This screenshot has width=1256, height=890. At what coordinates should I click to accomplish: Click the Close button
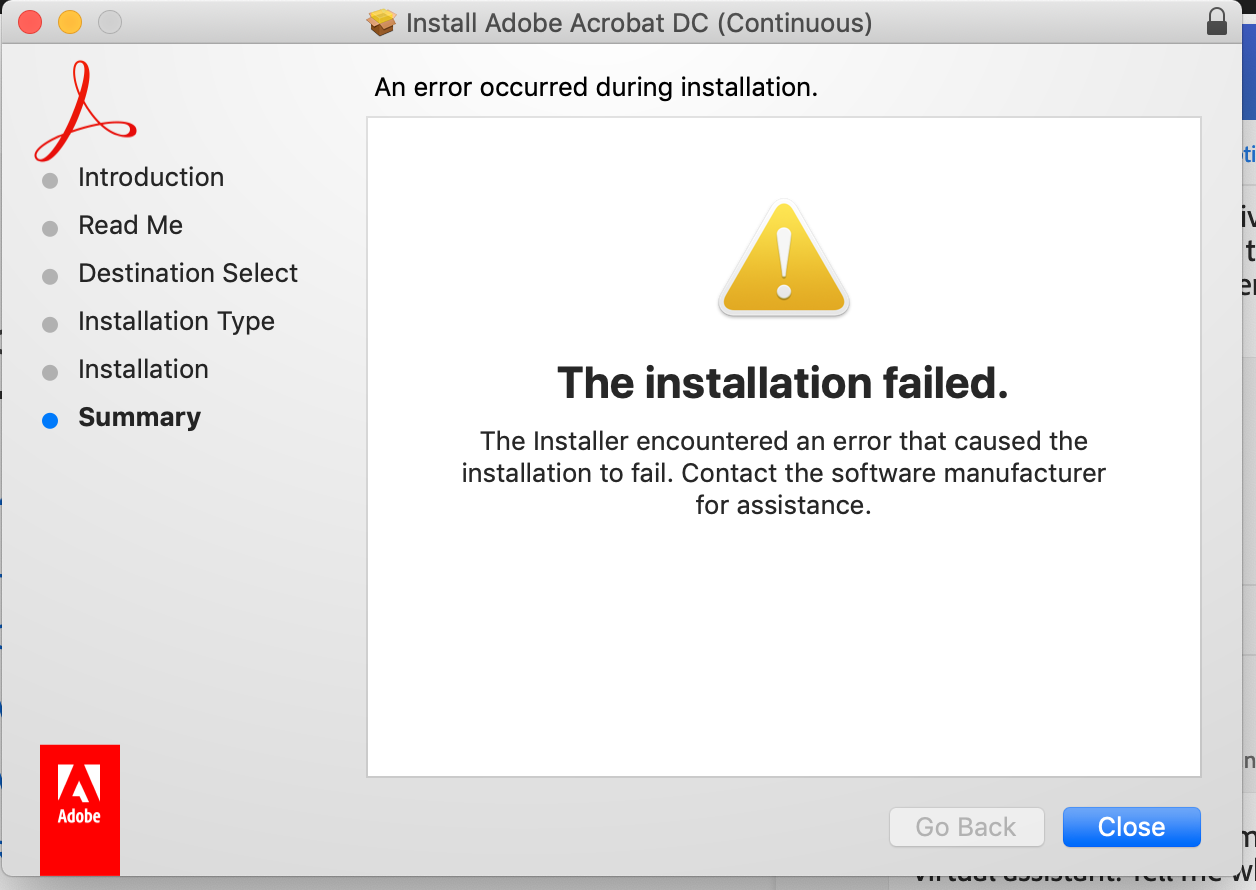(1131, 826)
